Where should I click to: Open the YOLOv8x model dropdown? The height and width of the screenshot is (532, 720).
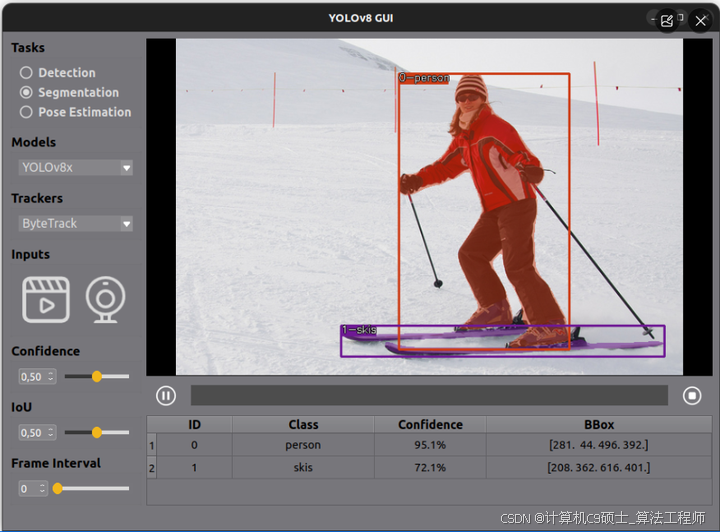(x=76, y=168)
